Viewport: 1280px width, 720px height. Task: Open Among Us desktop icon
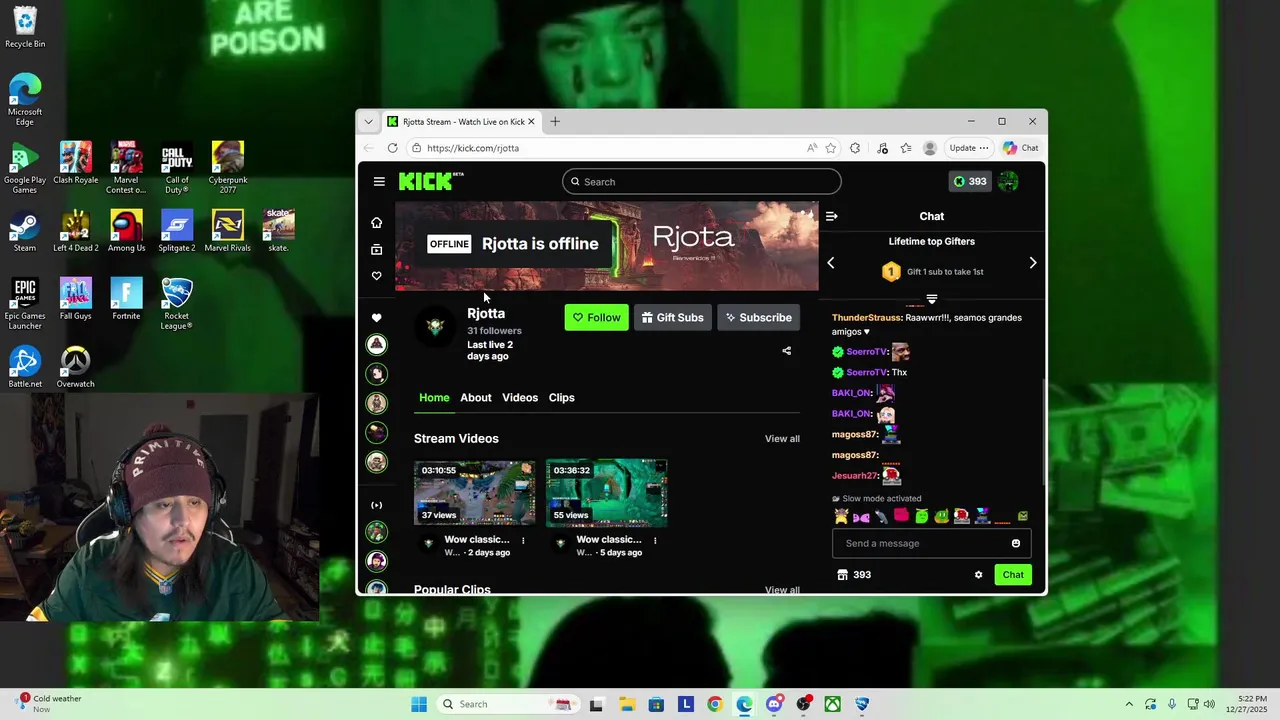[126, 232]
